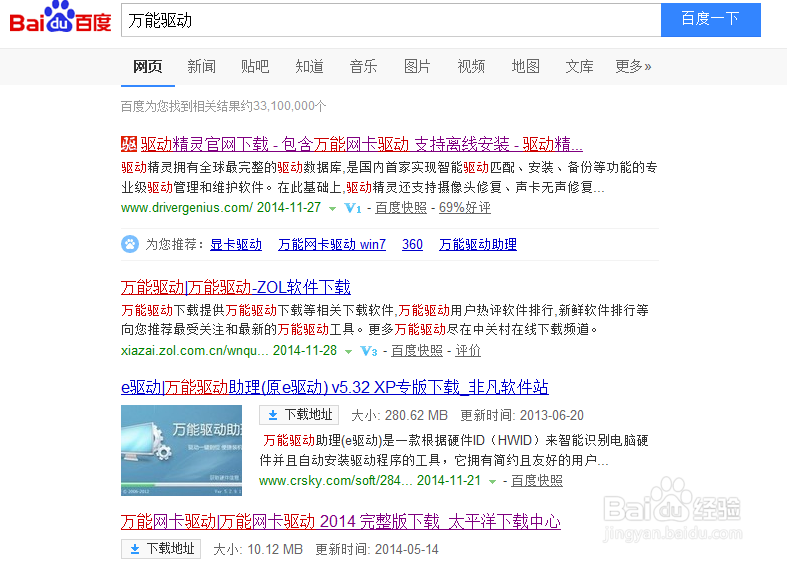Switch to the 图片 tab
This screenshot has width=787, height=561.
click(417, 66)
